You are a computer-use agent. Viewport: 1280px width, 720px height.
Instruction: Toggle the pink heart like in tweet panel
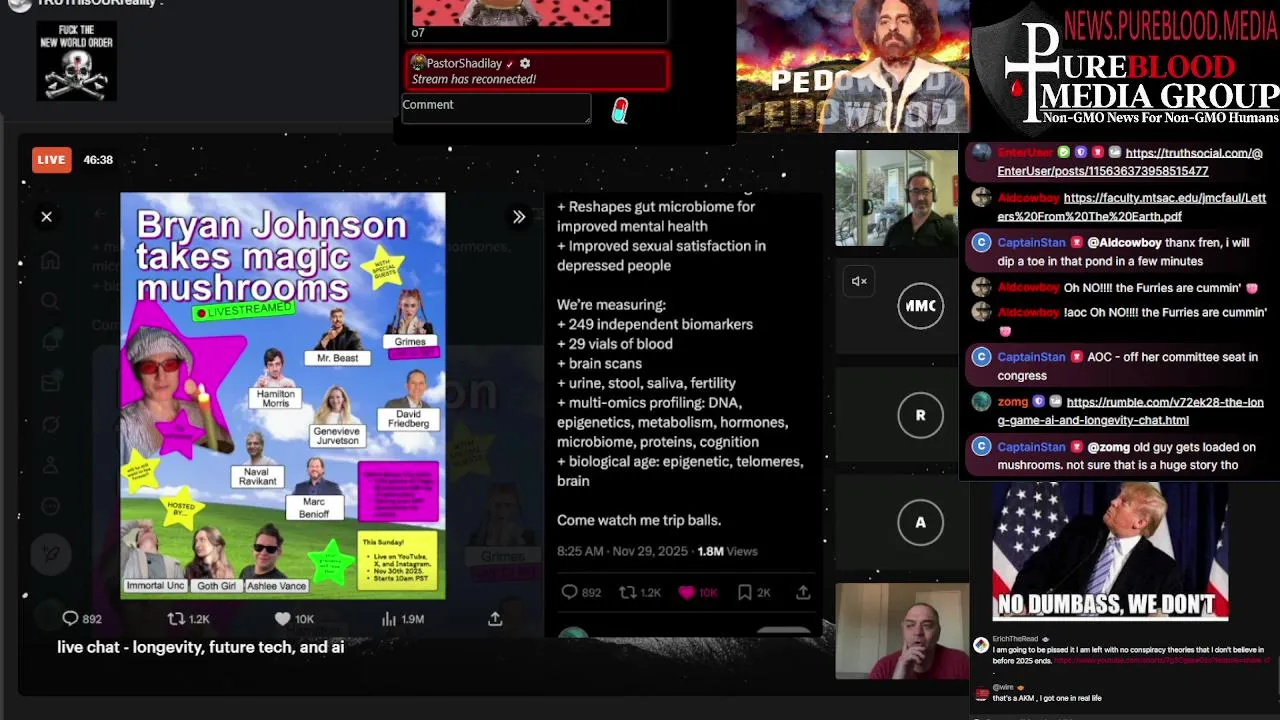pos(686,592)
